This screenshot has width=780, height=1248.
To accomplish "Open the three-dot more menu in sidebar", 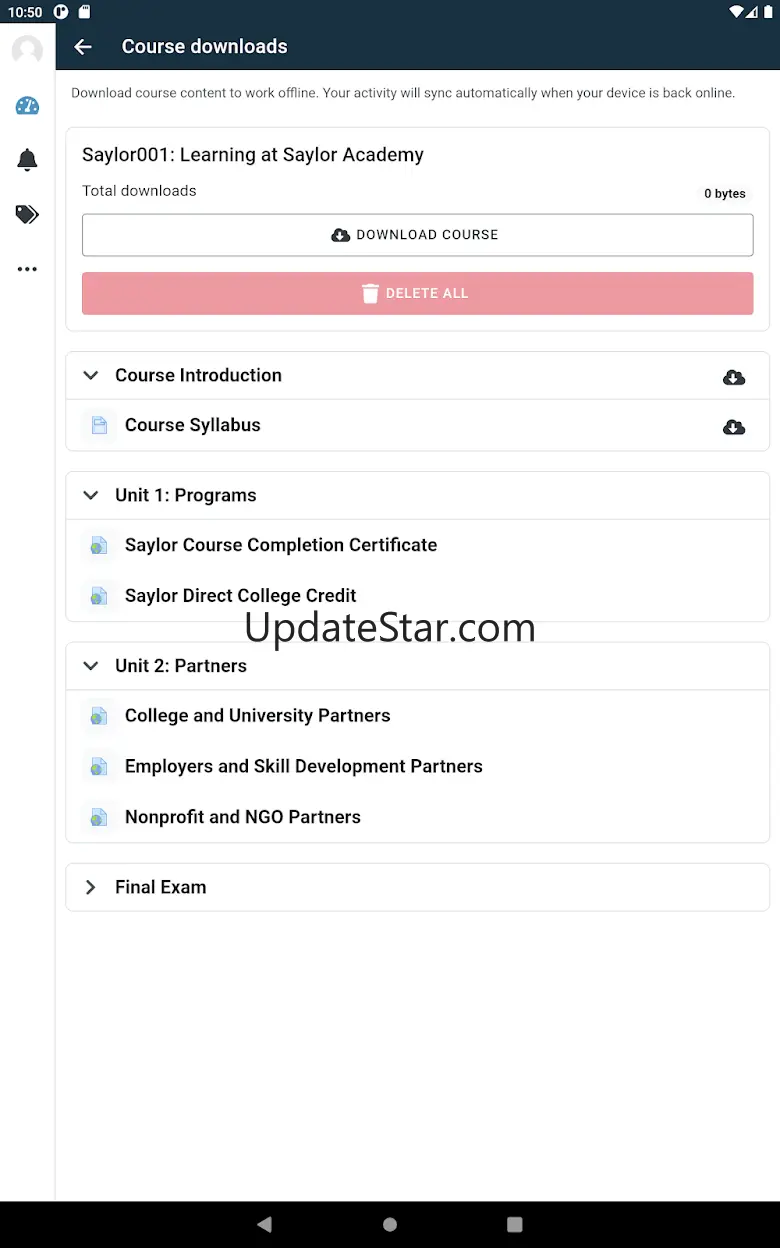I will [27, 269].
